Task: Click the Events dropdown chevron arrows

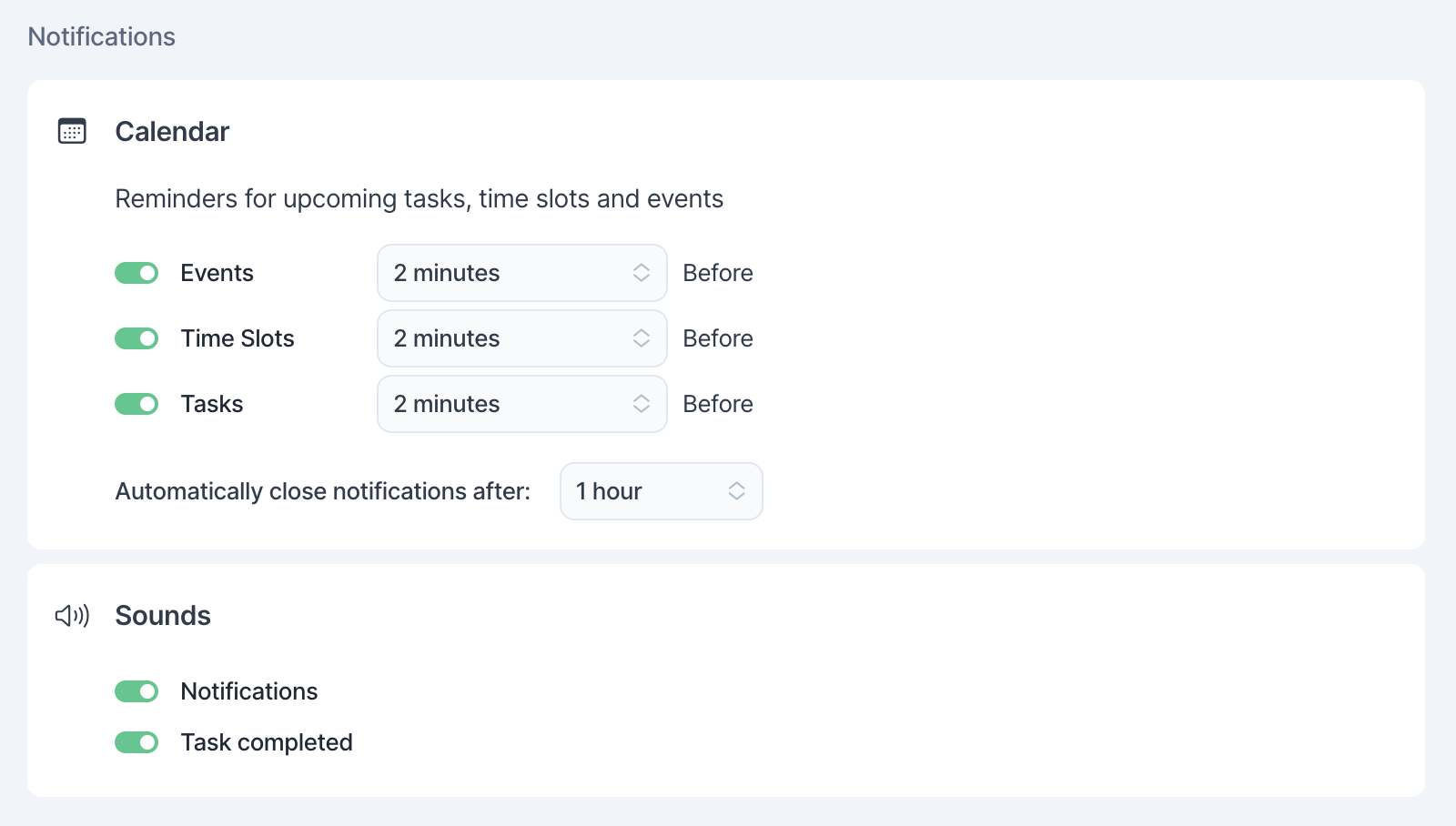Action: tap(642, 273)
